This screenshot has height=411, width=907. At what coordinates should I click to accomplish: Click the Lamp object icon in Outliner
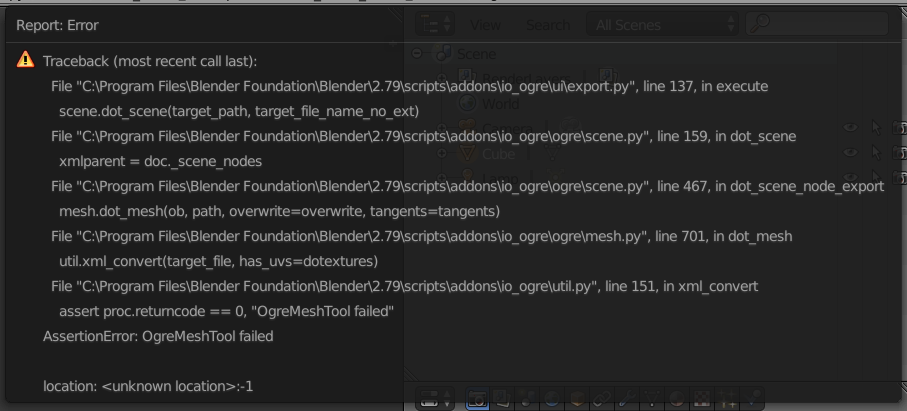(x=467, y=177)
